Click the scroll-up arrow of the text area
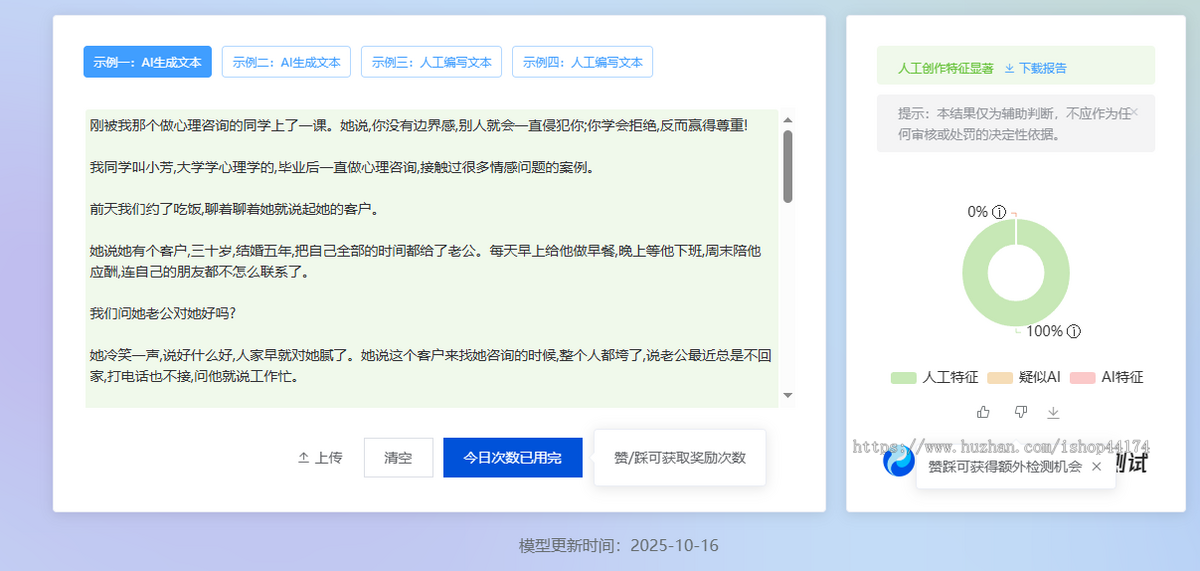The height and width of the screenshot is (571, 1200). point(788,119)
